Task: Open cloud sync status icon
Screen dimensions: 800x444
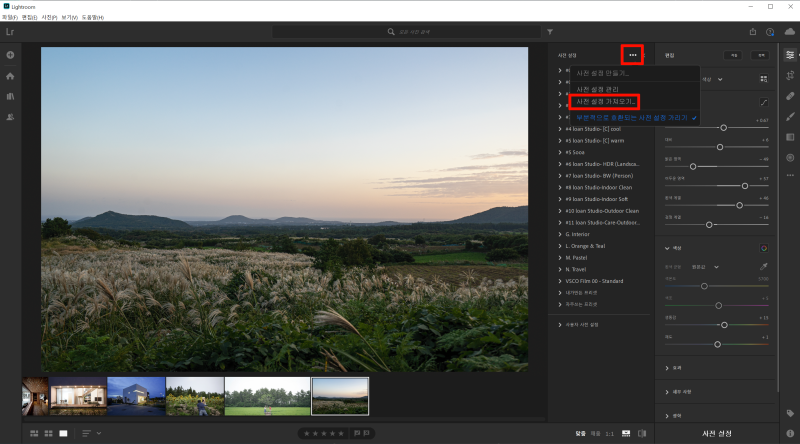Action: [790, 32]
